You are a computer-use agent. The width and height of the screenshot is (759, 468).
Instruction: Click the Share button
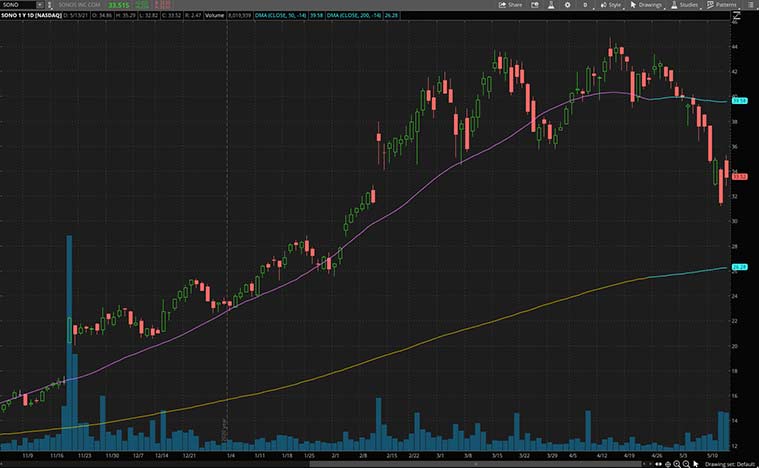coord(510,5)
